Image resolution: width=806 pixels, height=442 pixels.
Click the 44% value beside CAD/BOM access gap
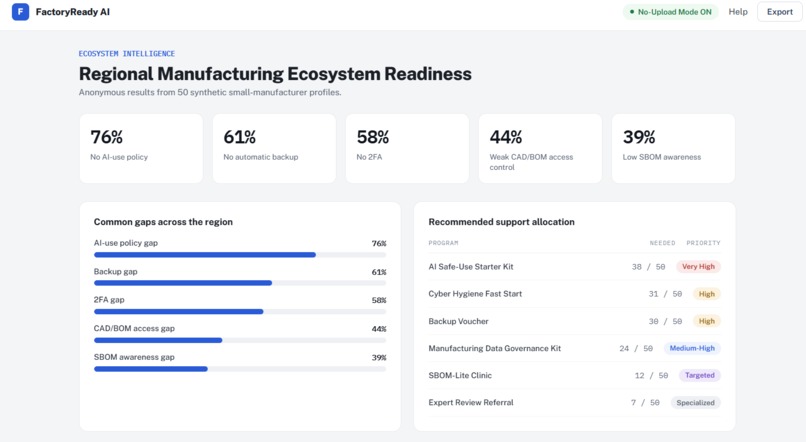click(x=379, y=329)
